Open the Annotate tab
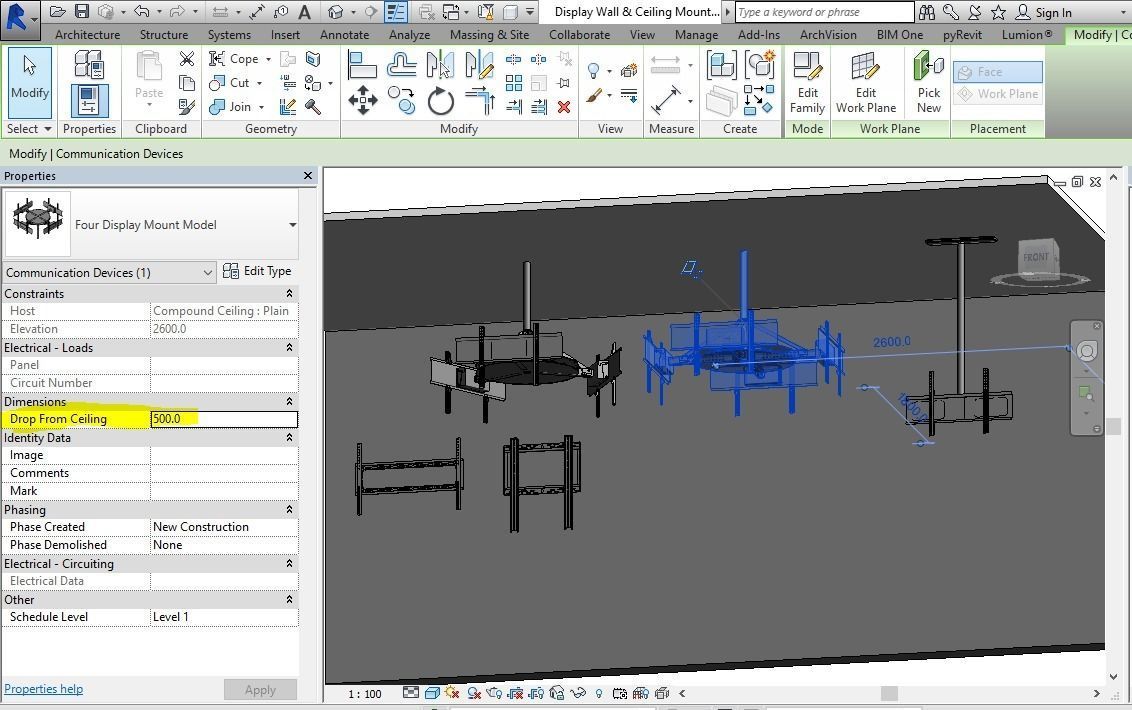Viewport: 1132px width, 710px height. point(344,33)
